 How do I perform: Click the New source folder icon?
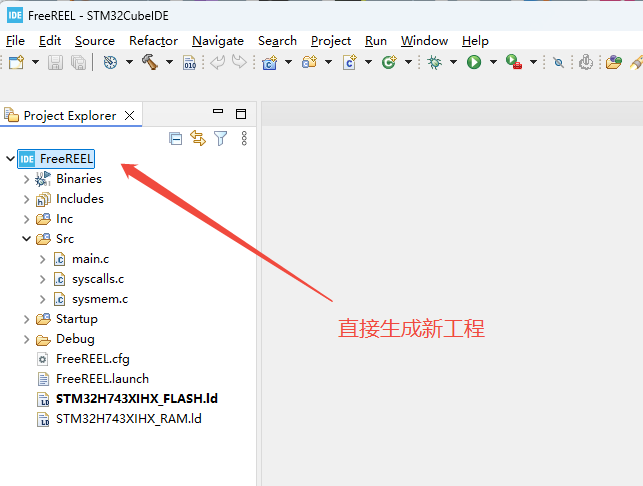click(x=310, y=62)
